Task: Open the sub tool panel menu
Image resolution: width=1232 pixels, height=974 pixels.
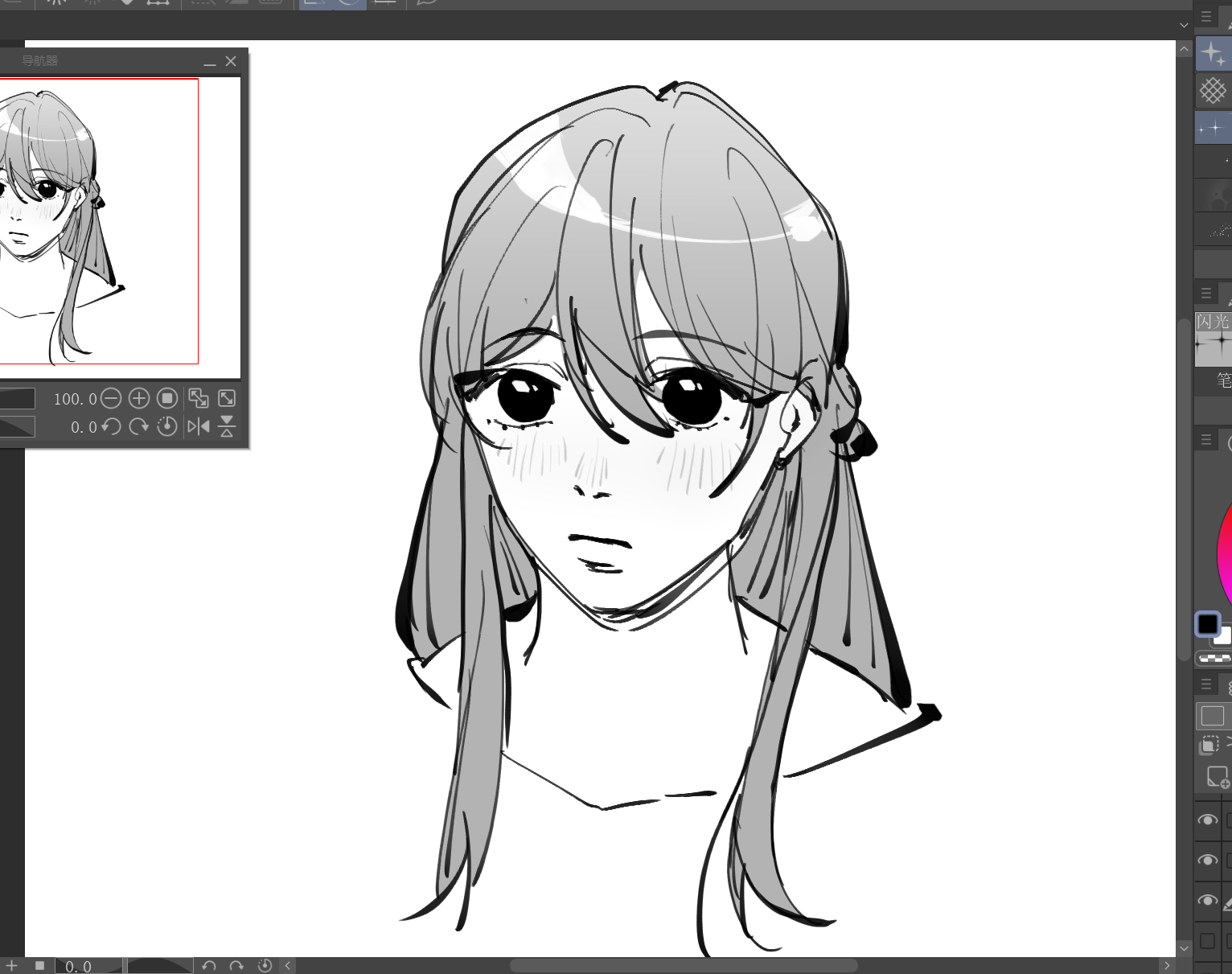Action: pyautogui.click(x=1206, y=16)
